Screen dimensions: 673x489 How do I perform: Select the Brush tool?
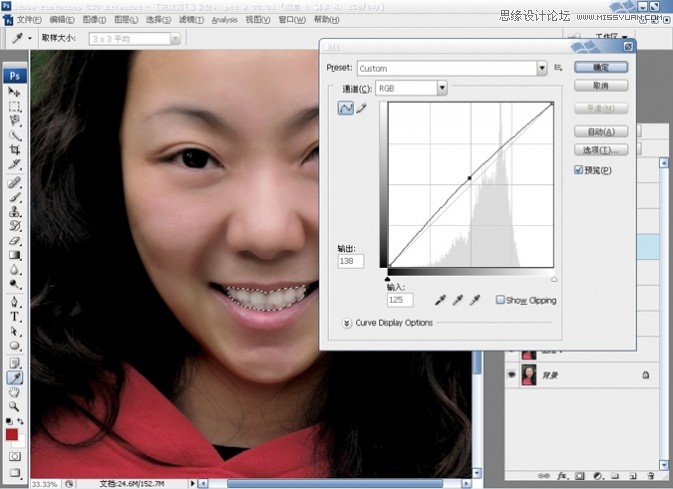pos(14,197)
